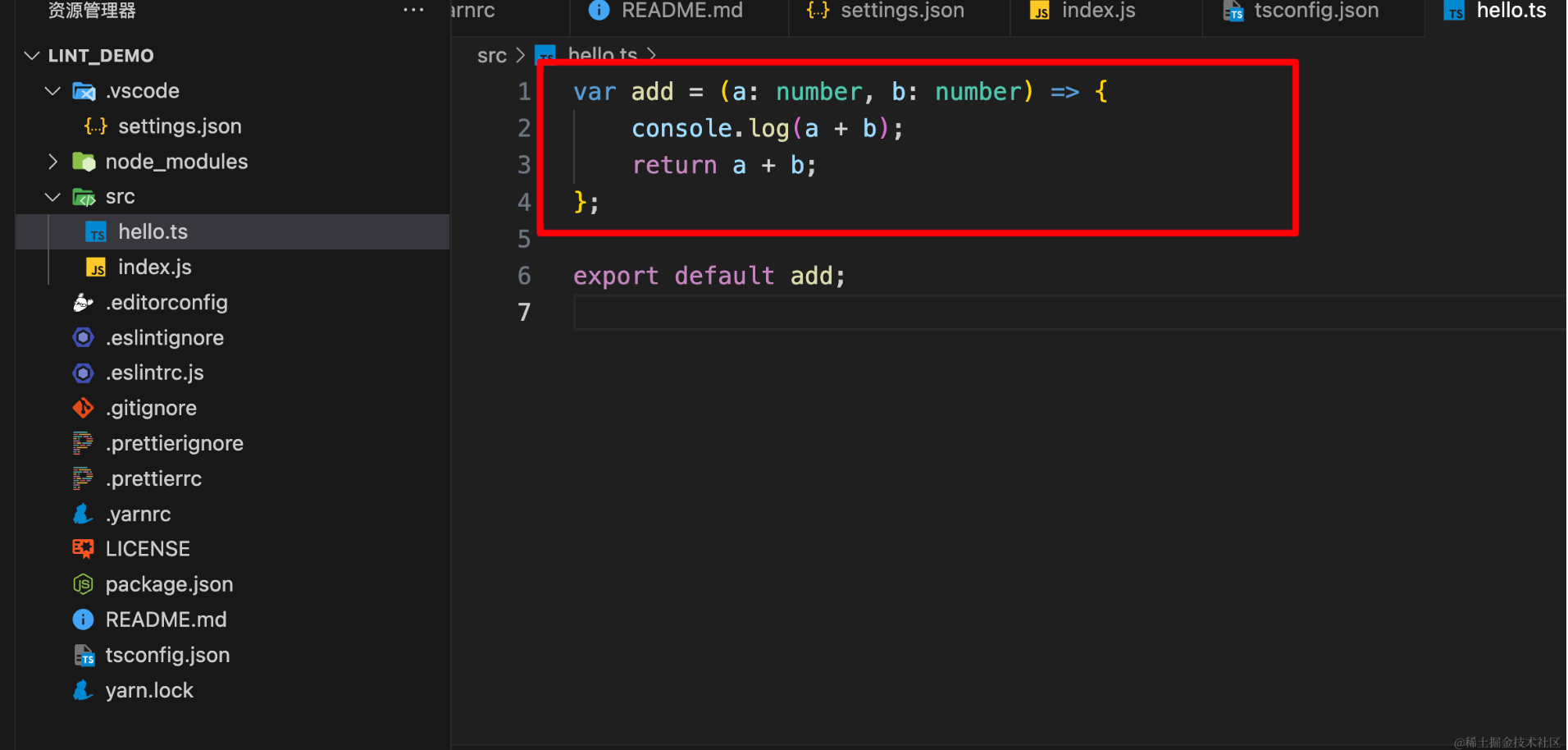1568x750 pixels.
Task: Click the ESLint icon beside .eslintrc.js
Action: click(x=84, y=373)
